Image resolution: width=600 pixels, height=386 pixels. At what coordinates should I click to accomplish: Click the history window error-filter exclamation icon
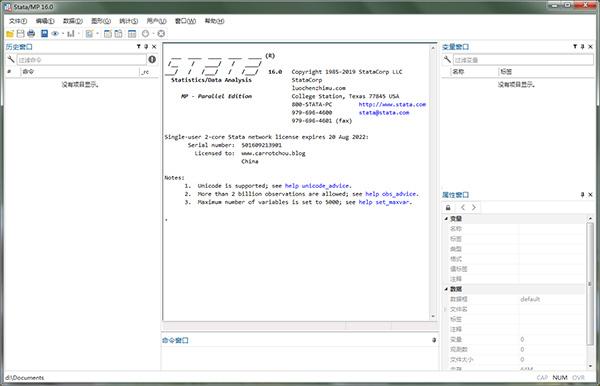pyautogui.click(x=152, y=59)
